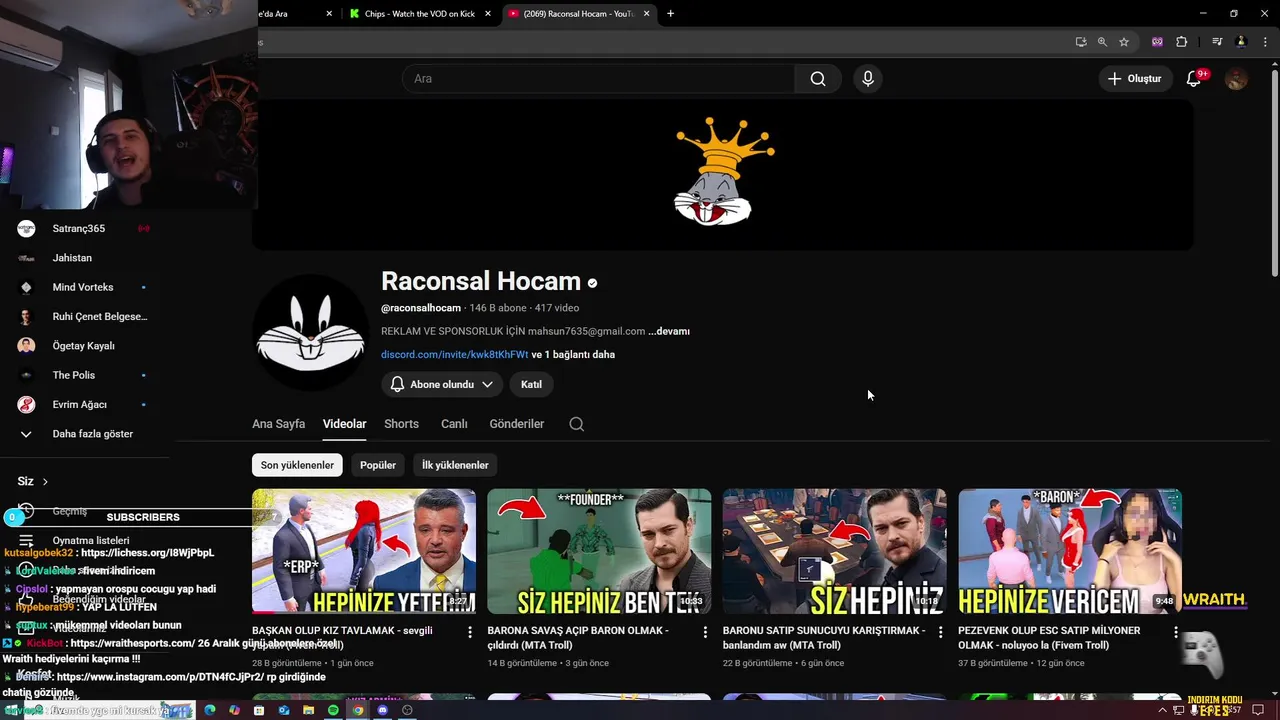The height and width of the screenshot is (720, 1280).
Task: Click the Chrome zoom magnifier icon
Action: 1102,42
